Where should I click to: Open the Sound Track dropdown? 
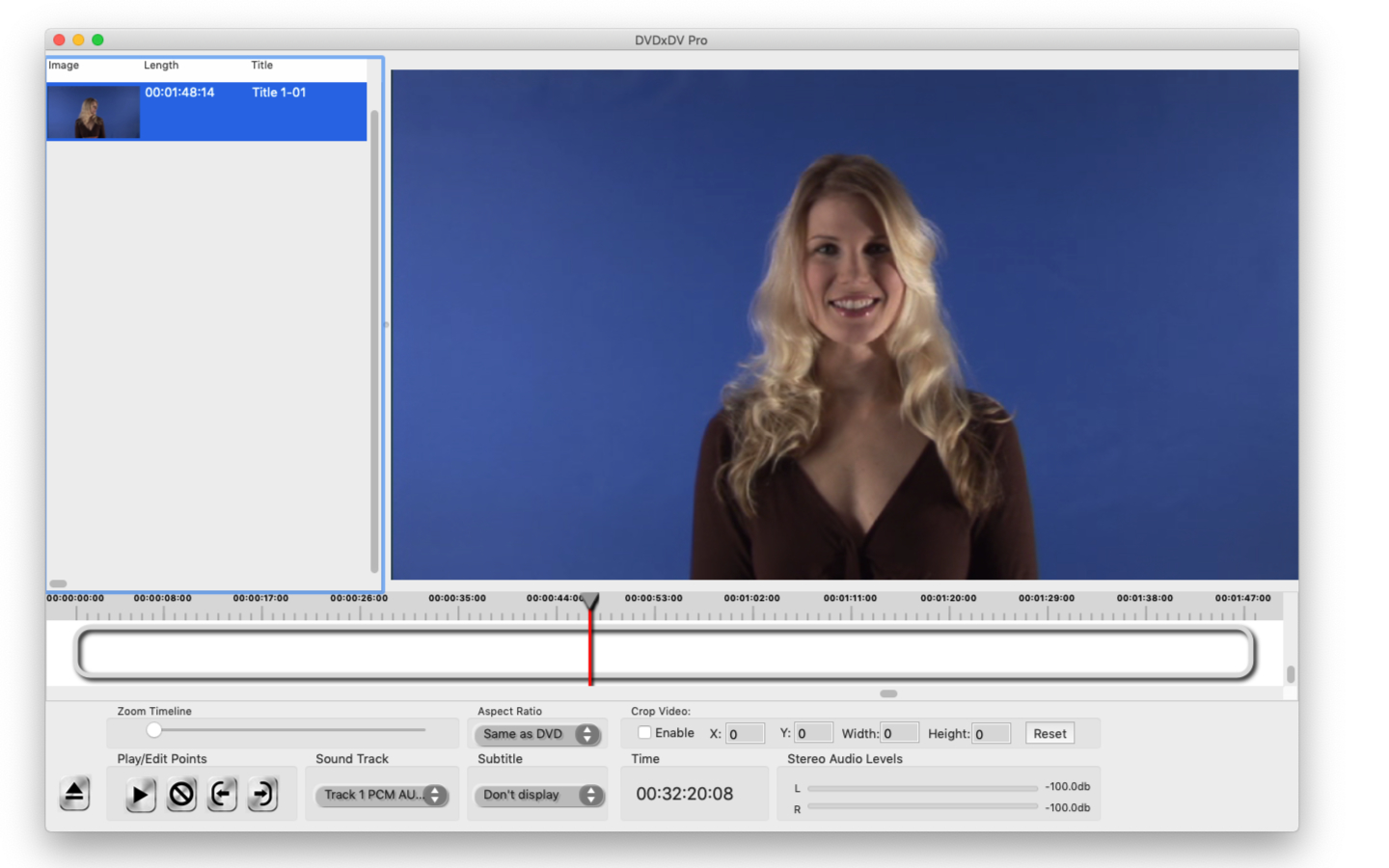click(382, 795)
